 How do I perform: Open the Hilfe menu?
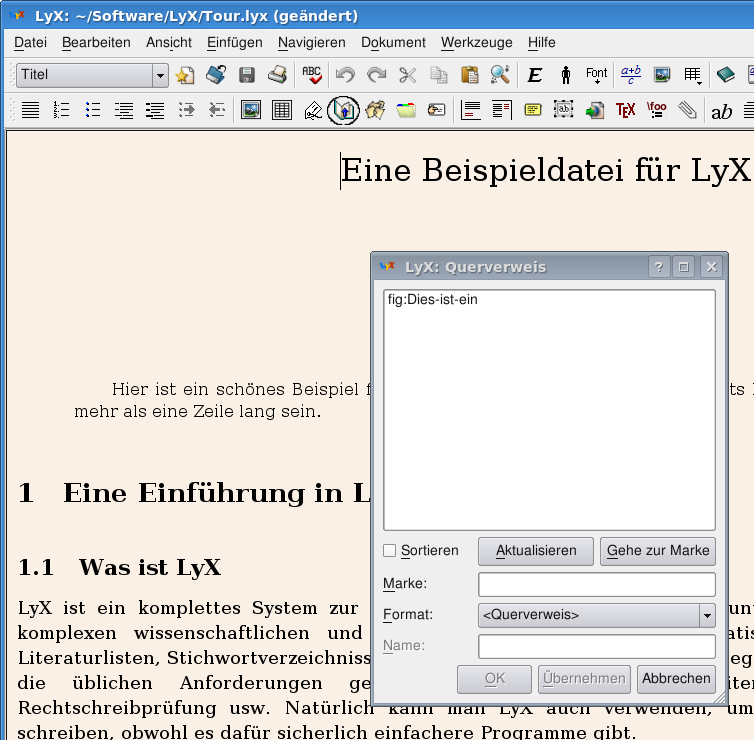click(x=541, y=42)
